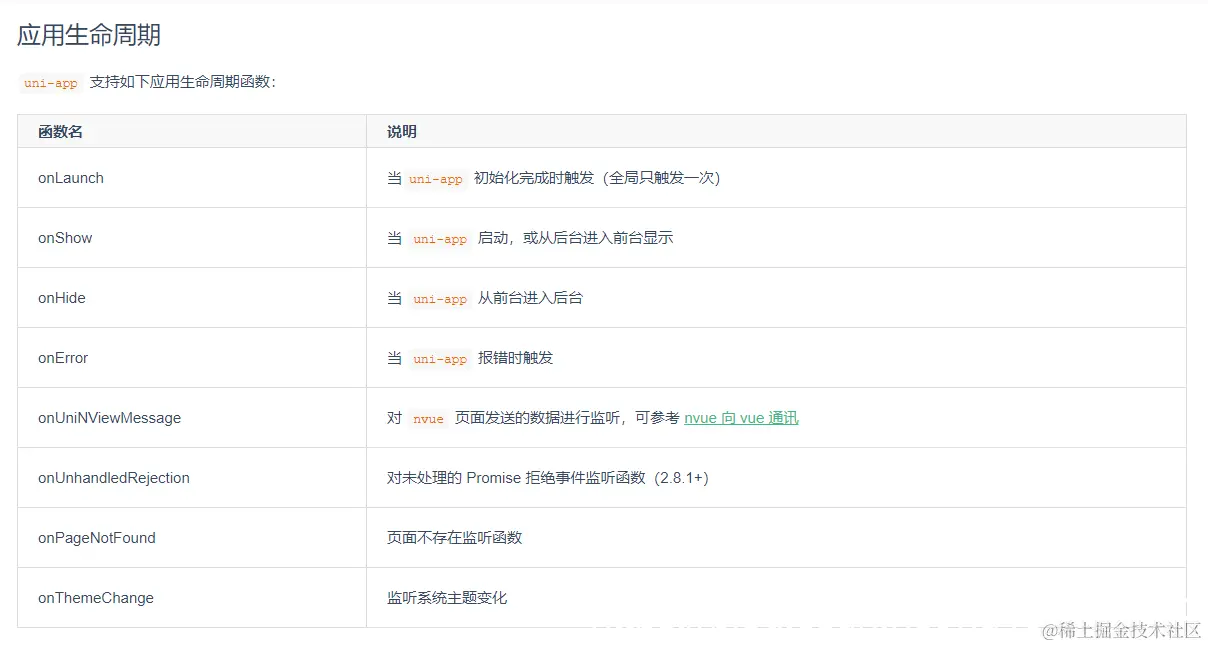Click the onShow function name

64,237
